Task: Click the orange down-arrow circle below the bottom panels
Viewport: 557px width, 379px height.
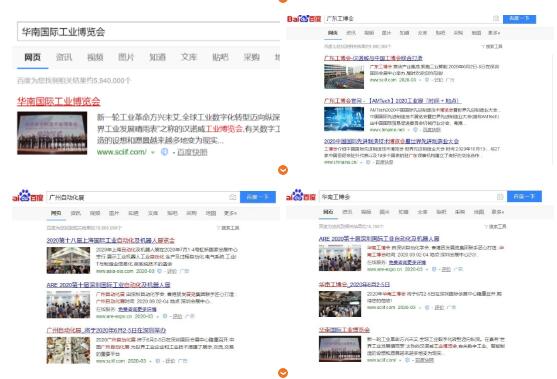Action: tap(283, 373)
